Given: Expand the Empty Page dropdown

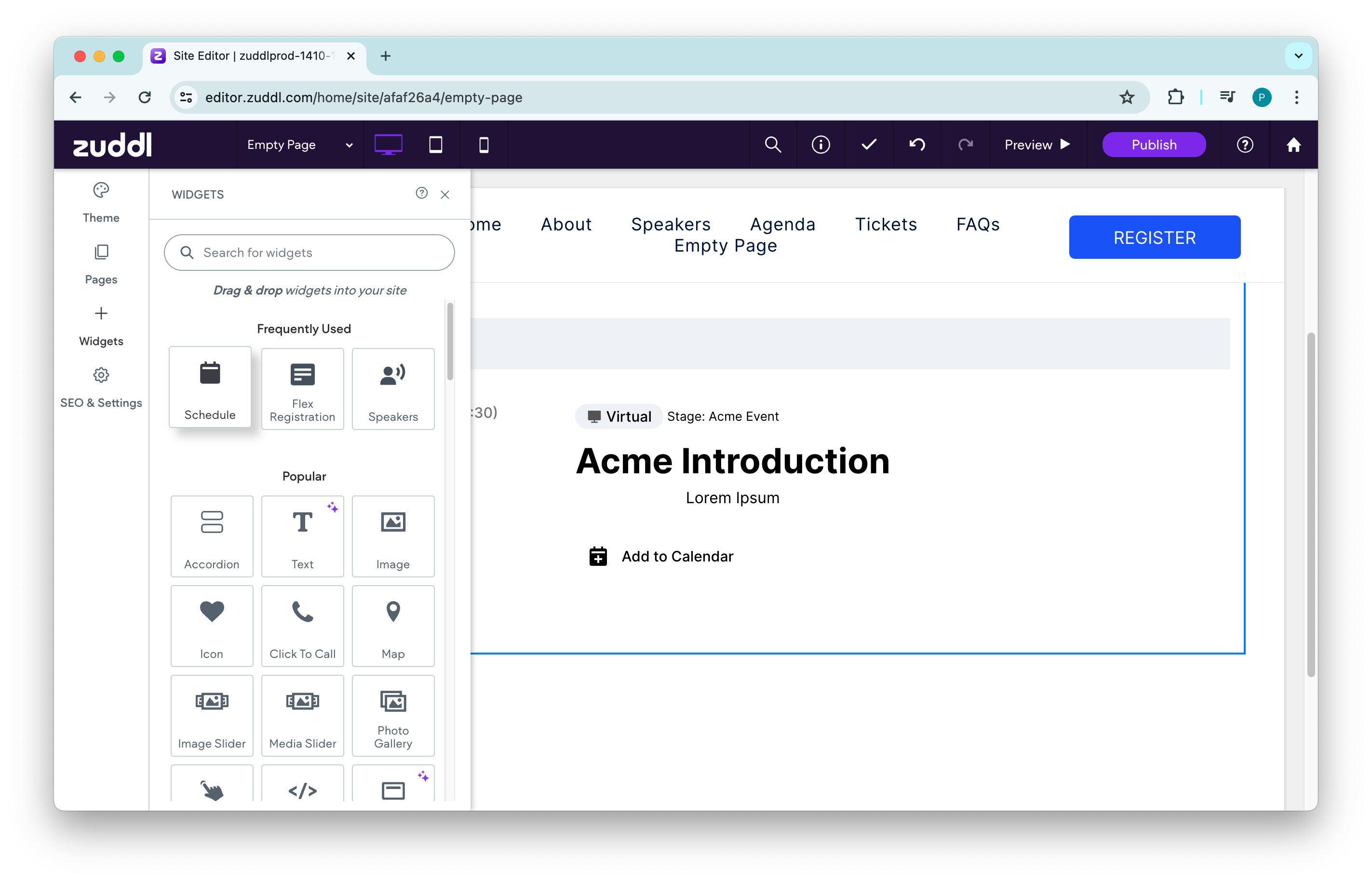Looking at the screenshot, I should pyautogui.click(x=299, y=144).
